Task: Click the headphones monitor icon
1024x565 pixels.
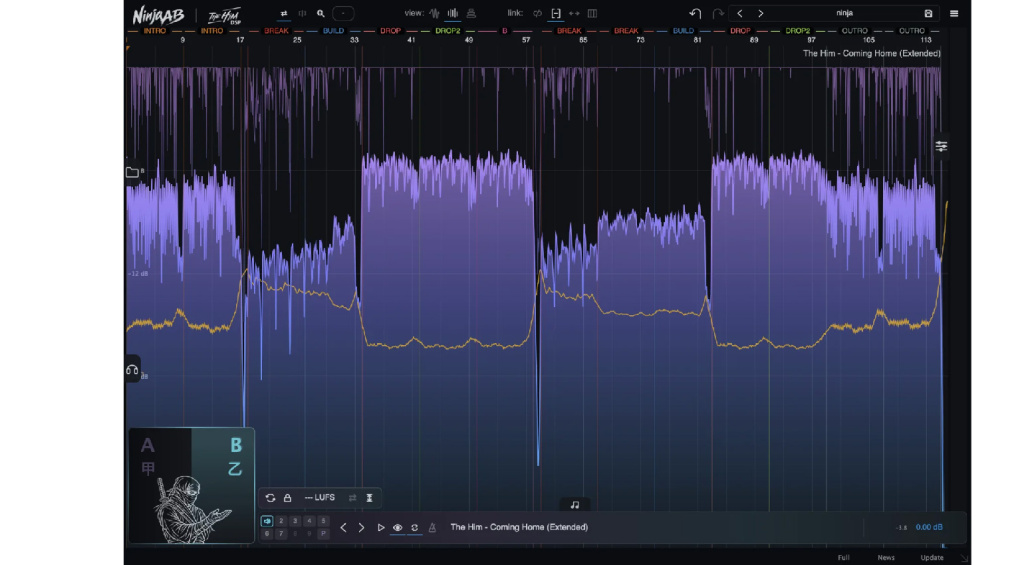Action: [x=132, y=370]
